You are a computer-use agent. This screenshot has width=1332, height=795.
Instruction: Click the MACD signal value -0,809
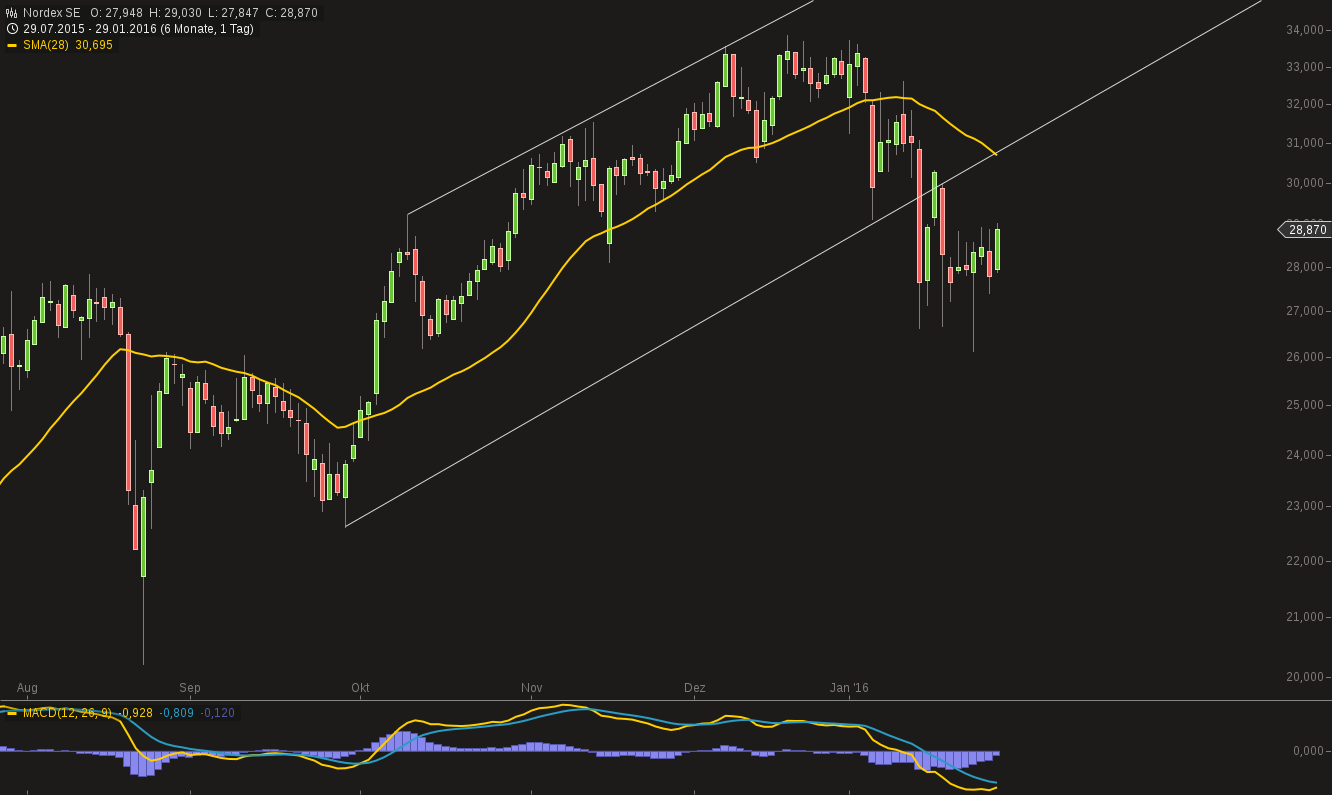point(177,713)
